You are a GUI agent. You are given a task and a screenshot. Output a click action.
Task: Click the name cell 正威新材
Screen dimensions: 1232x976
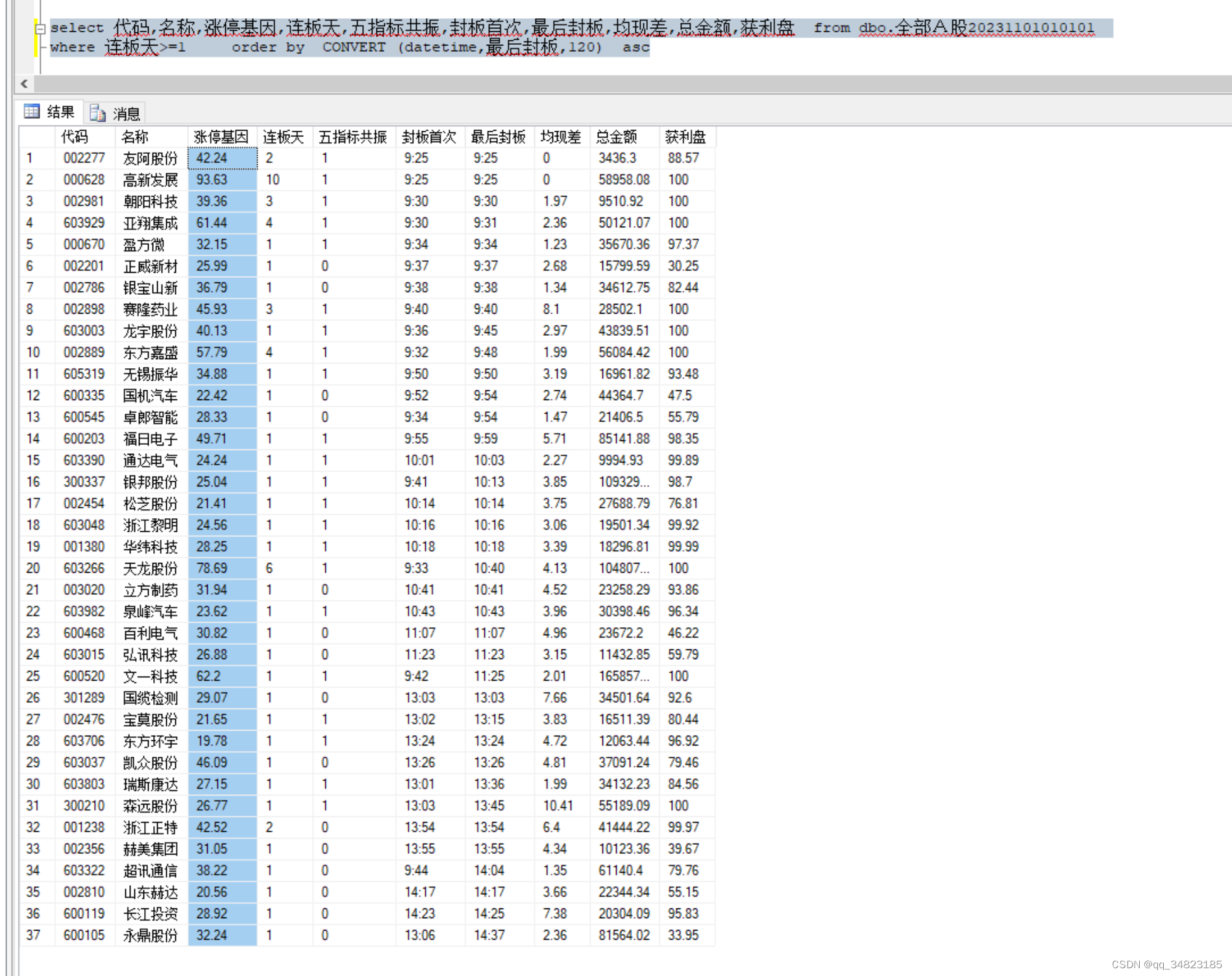(152, 266)
